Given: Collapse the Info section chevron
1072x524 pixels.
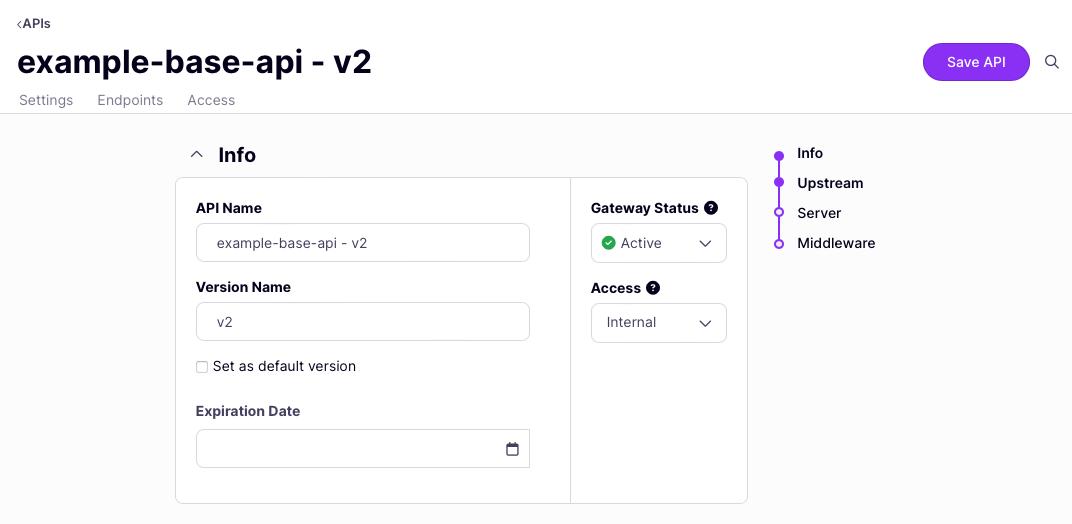Looking at the screenshot, I should (x=197, y=155).
